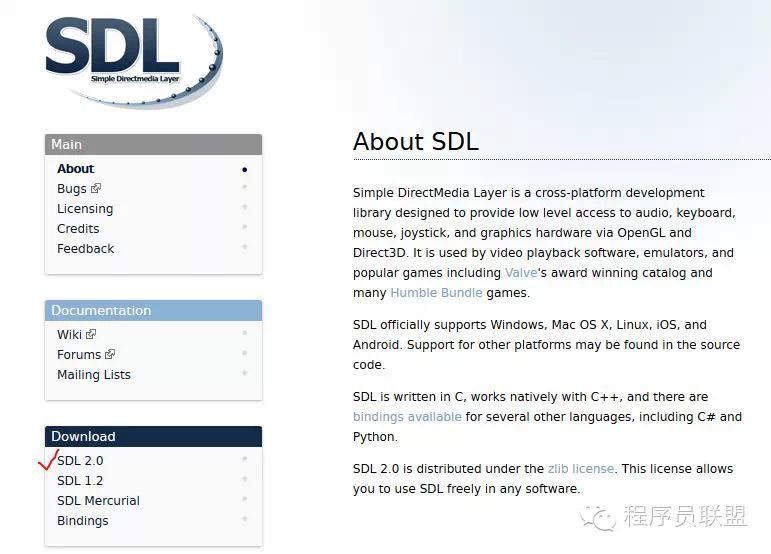This screenshot has width=771, height=554.
Task: Click the Main section header
Action: (x=153, y=145)
